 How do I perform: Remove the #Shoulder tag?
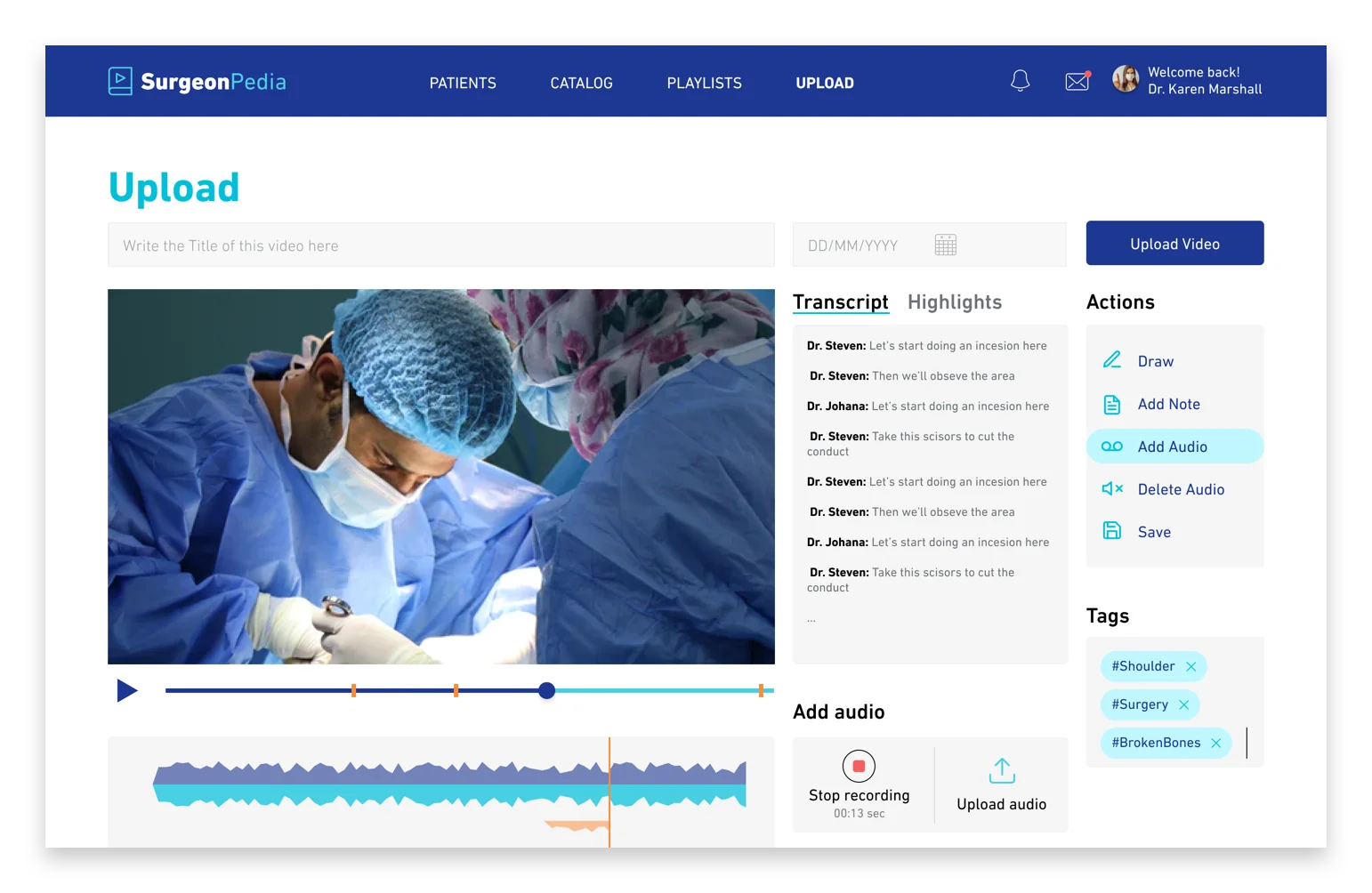[x=1191, y=667]
